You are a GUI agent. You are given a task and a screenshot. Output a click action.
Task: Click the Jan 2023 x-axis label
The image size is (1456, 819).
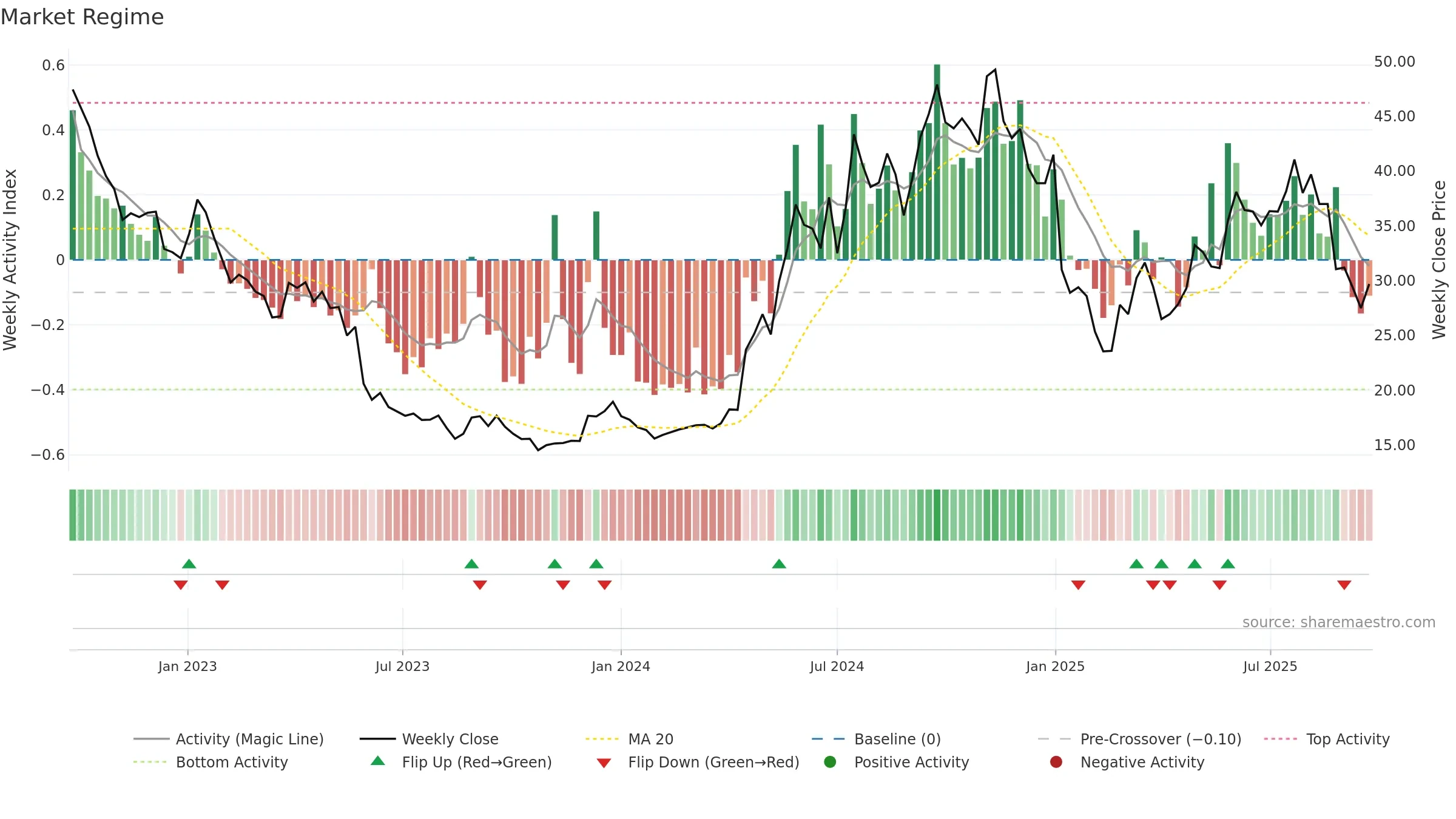pyautogui.click(x=187, y=666)
